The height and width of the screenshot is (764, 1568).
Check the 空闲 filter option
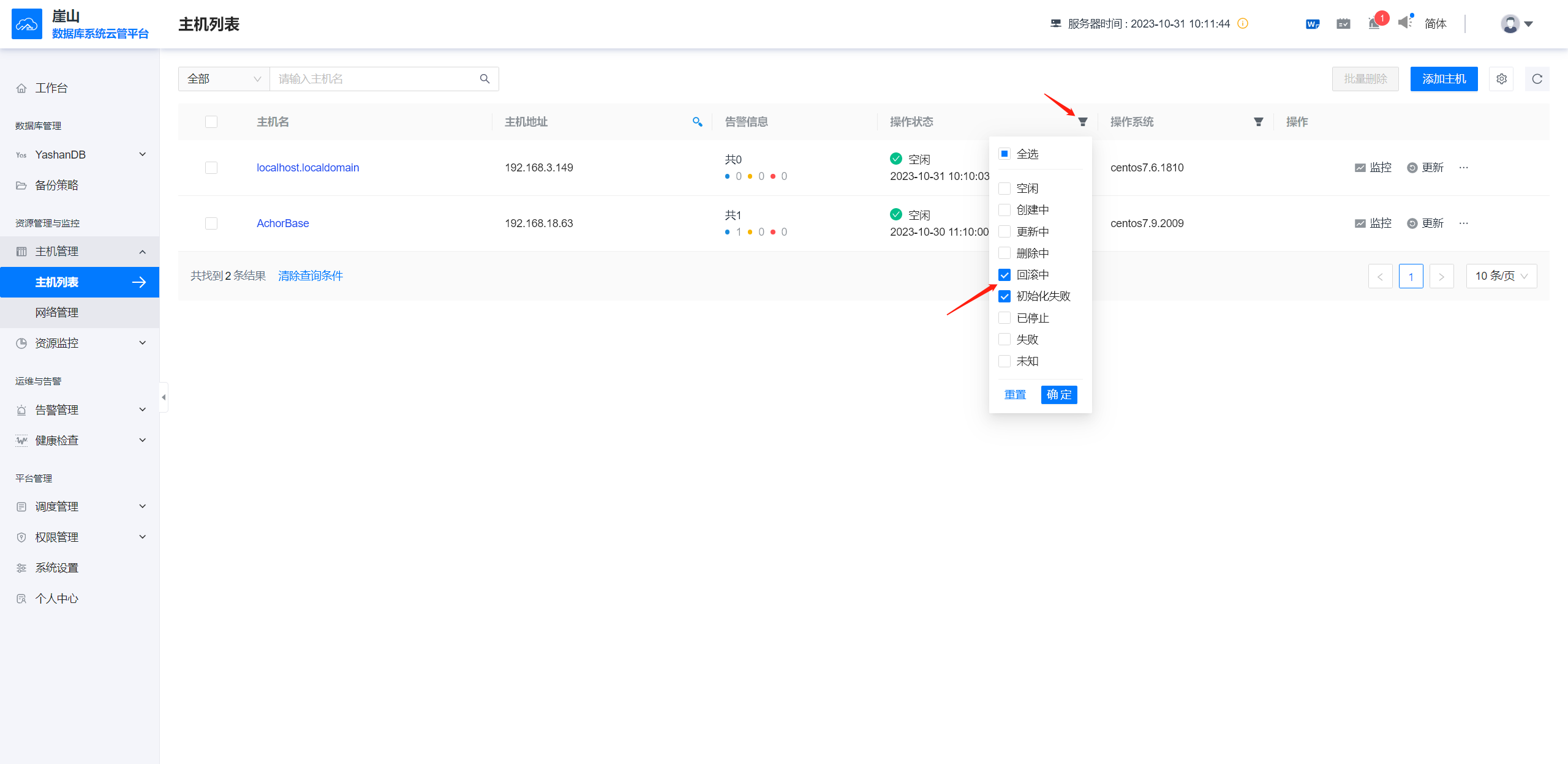1005,189
